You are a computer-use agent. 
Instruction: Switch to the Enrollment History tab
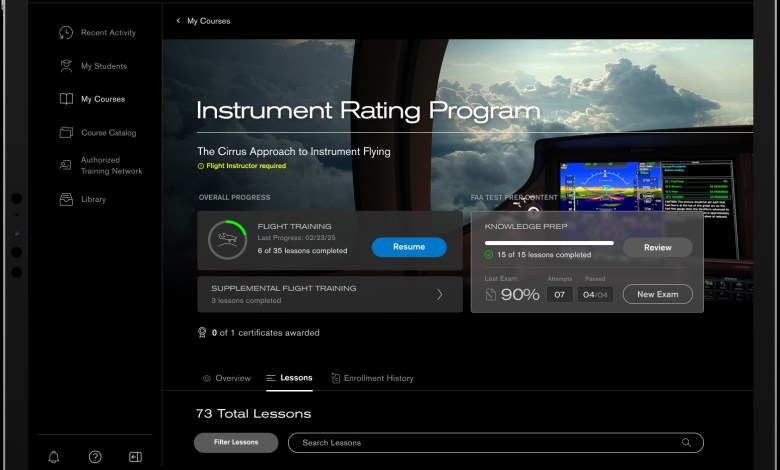(372, 378)
